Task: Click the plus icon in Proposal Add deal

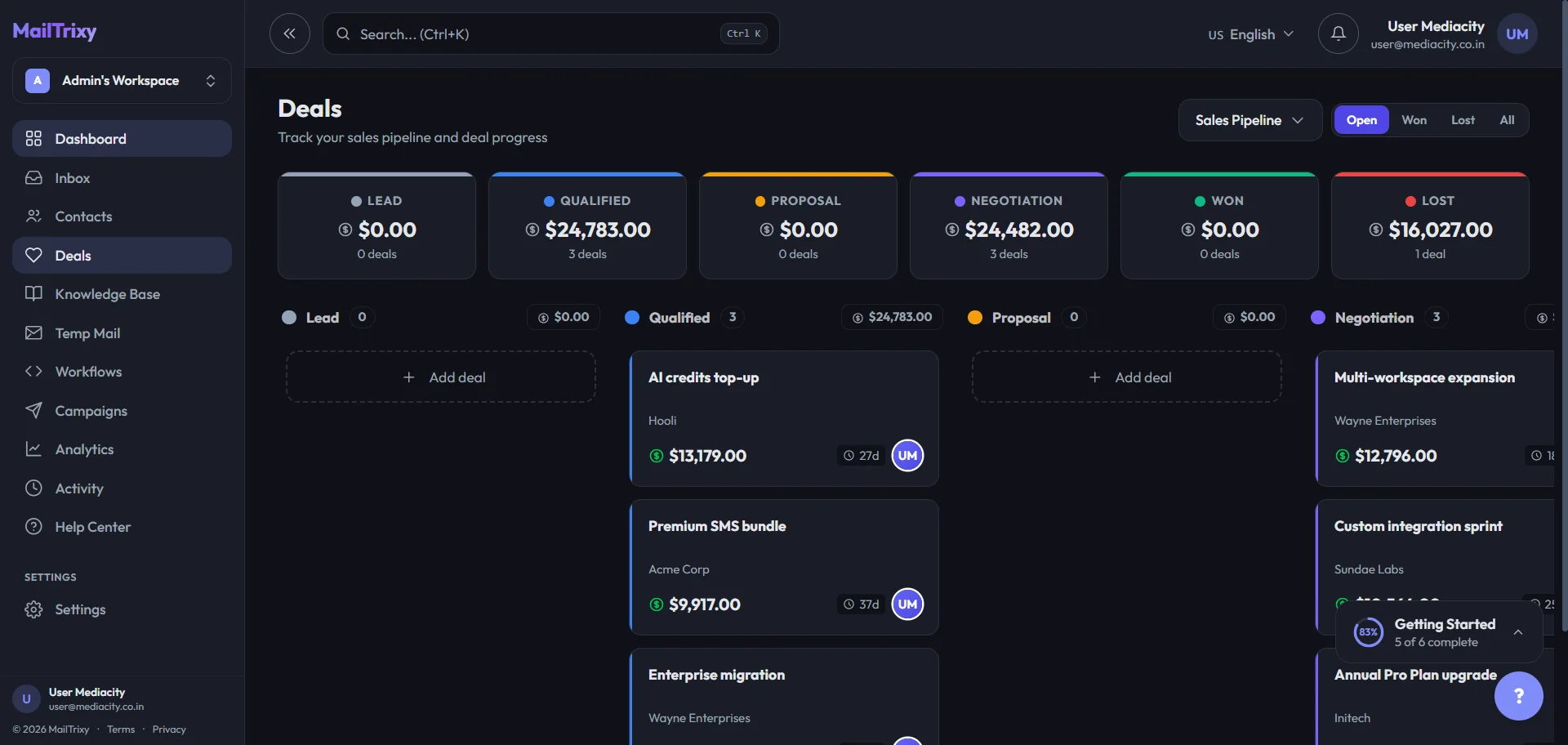Action: (1095, 377)
